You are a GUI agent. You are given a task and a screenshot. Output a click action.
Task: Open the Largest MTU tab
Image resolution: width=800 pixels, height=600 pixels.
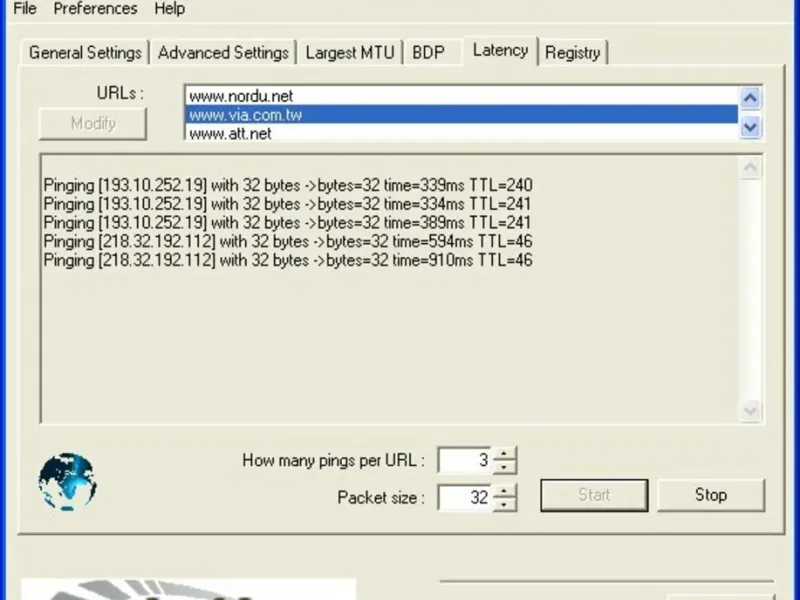350,53
